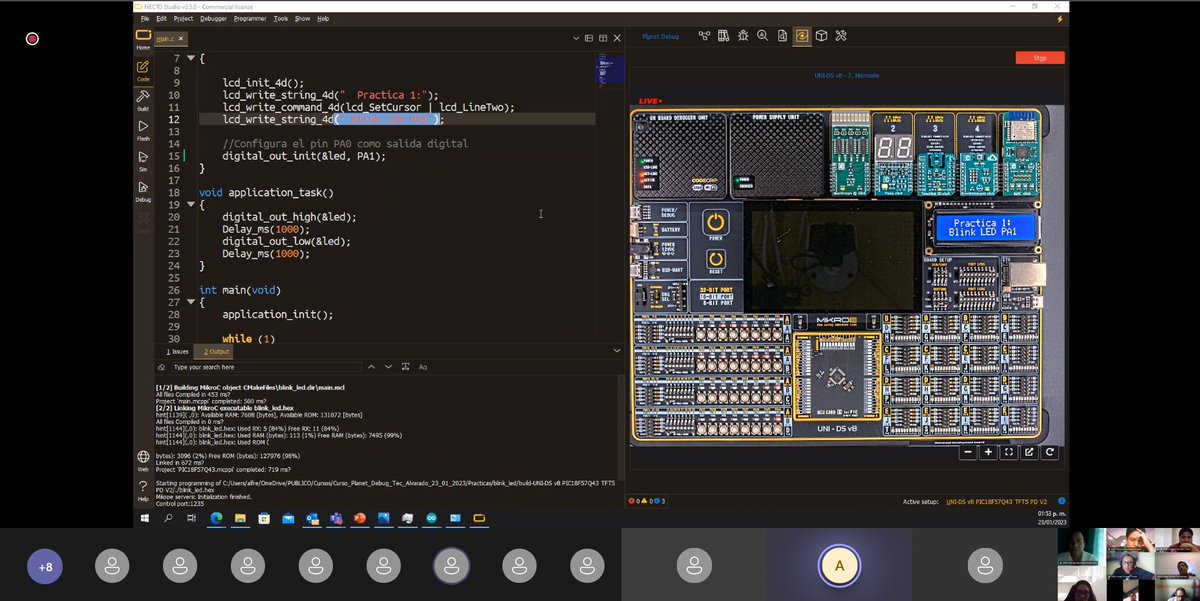This screenshot has height=601, width=1200.
Task: Refresh the board camera stream
Action: [1049, 452]
